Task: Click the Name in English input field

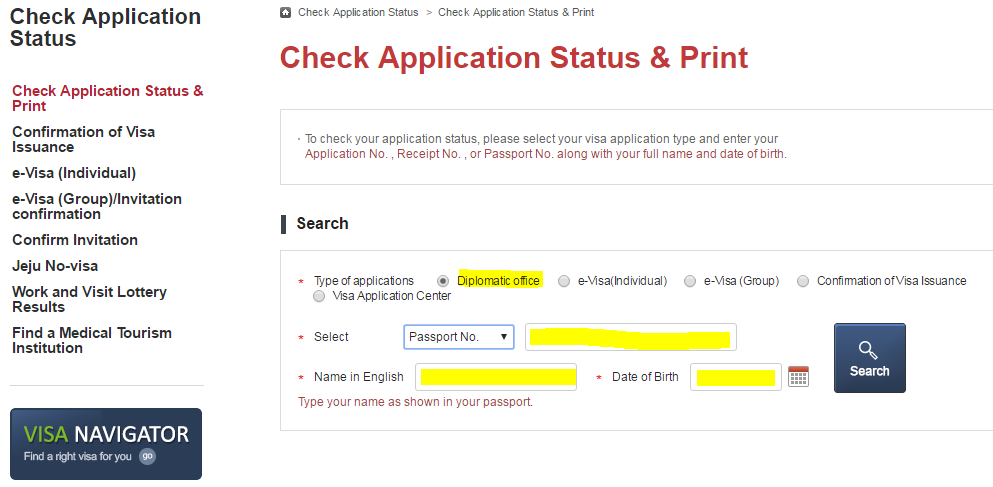Action: click(496, 377)
